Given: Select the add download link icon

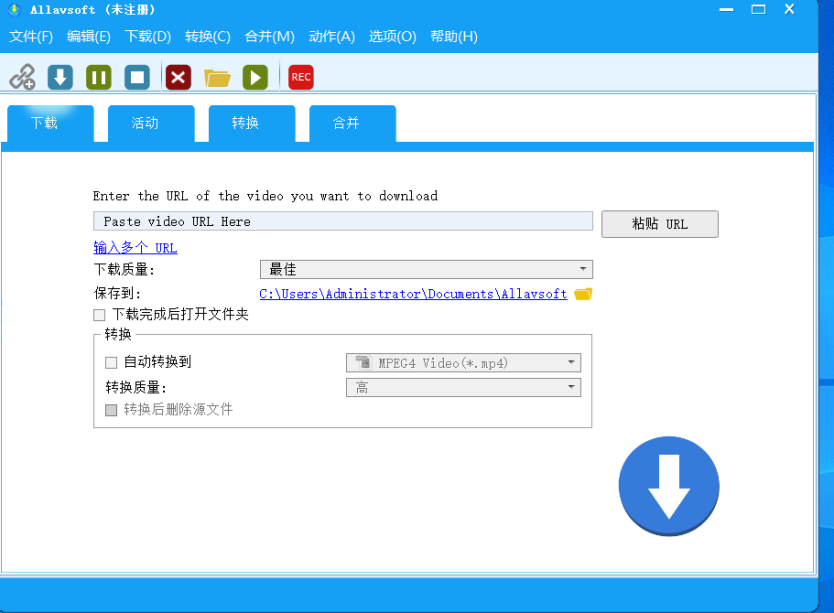Looking at the screenshot, I should pos(23,75).
